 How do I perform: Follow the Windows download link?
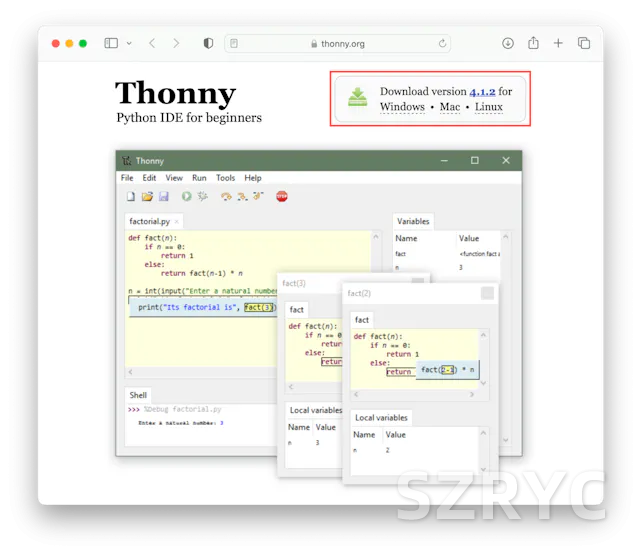pyautogui.click(x=402, y=107)
